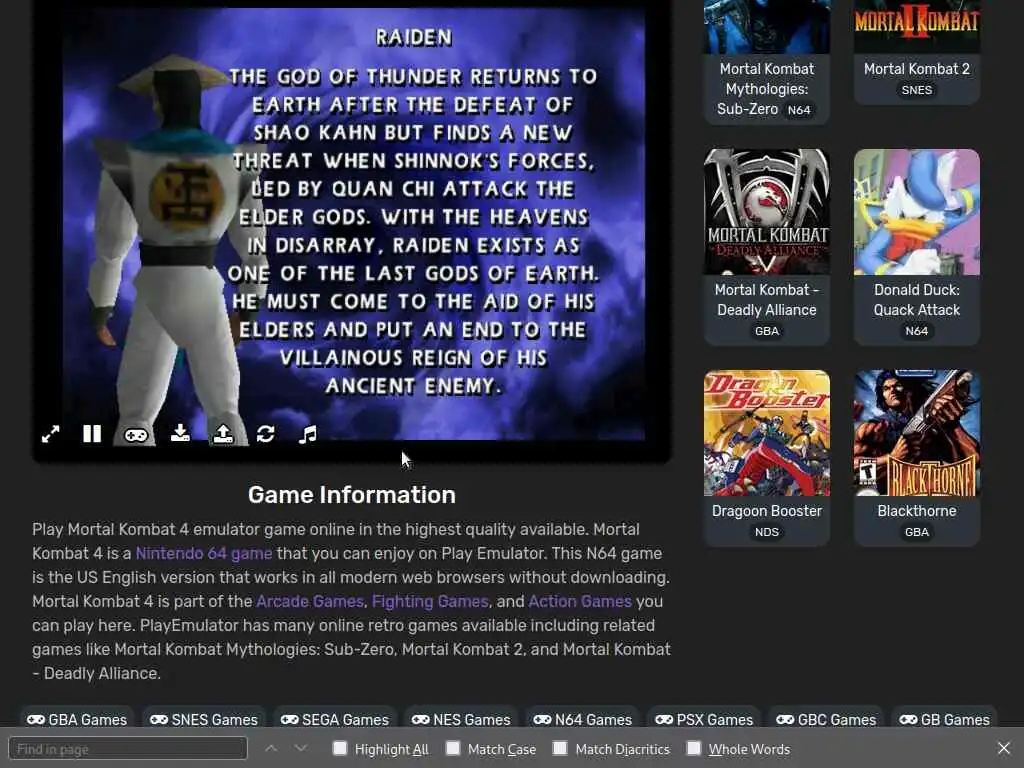Open Blackthorne cover image
1024x768 pixels.
click(x=917, y=433)
